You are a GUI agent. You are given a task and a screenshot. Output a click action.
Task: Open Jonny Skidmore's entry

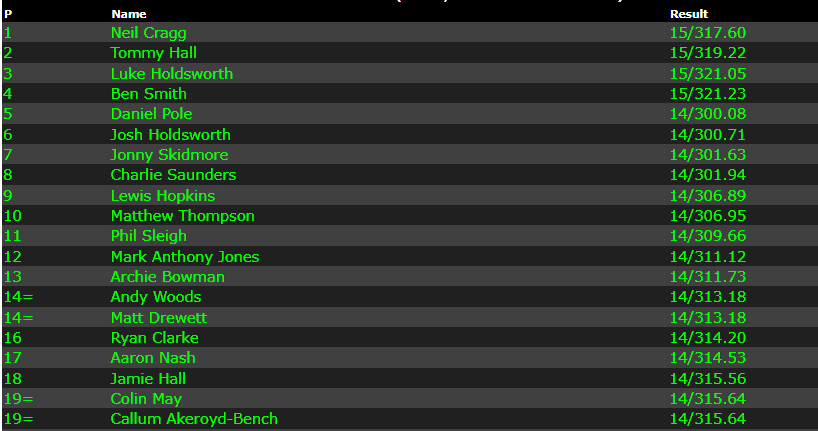pyautogui.click(x=169, y=155)
